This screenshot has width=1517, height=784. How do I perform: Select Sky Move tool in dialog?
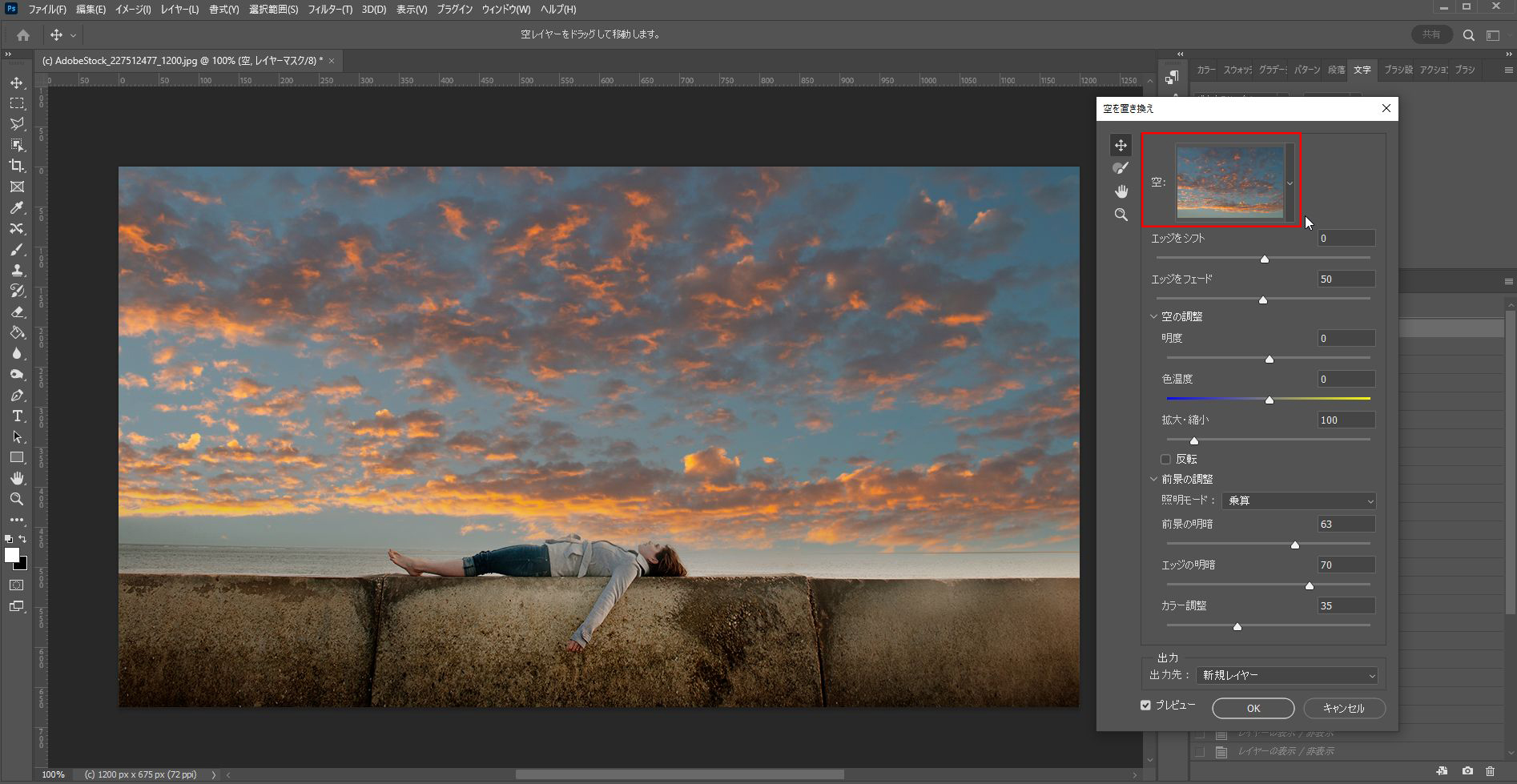tap(1121, 145)
